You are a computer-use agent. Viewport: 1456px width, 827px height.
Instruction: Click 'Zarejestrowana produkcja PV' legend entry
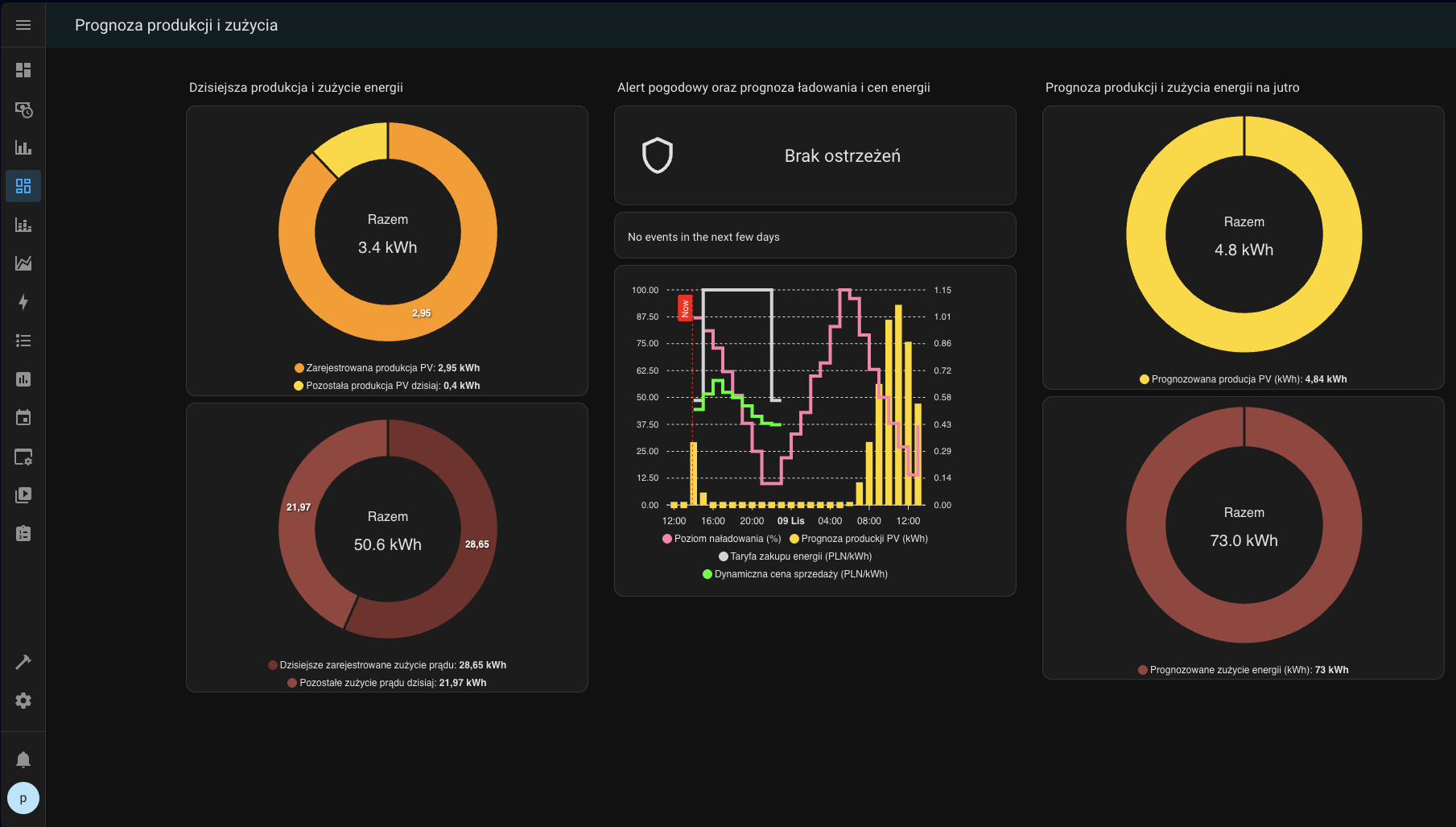click(x=387, y=368)
